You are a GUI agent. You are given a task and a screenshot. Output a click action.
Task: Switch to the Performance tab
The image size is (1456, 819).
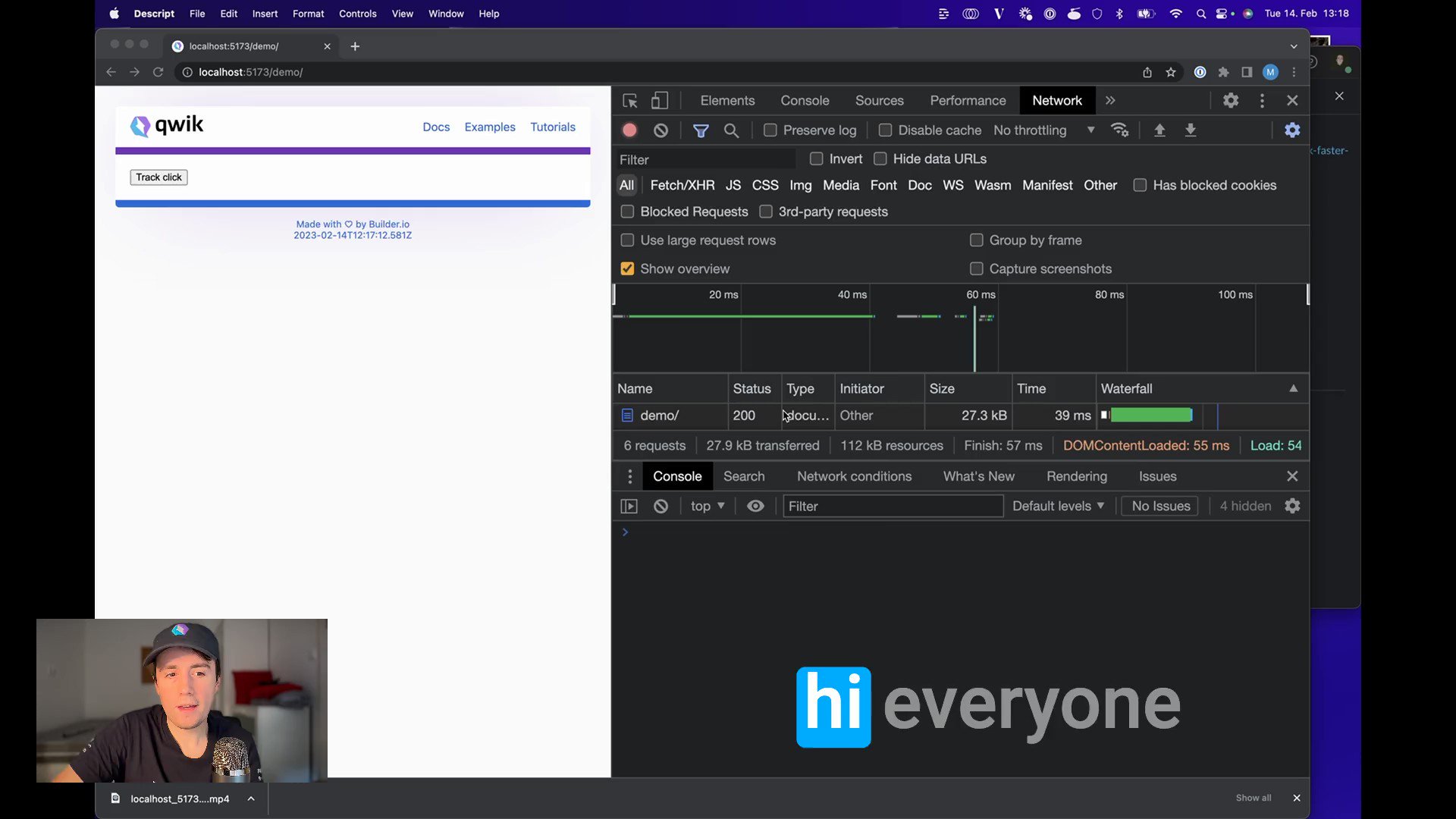(x=968, y=101)
